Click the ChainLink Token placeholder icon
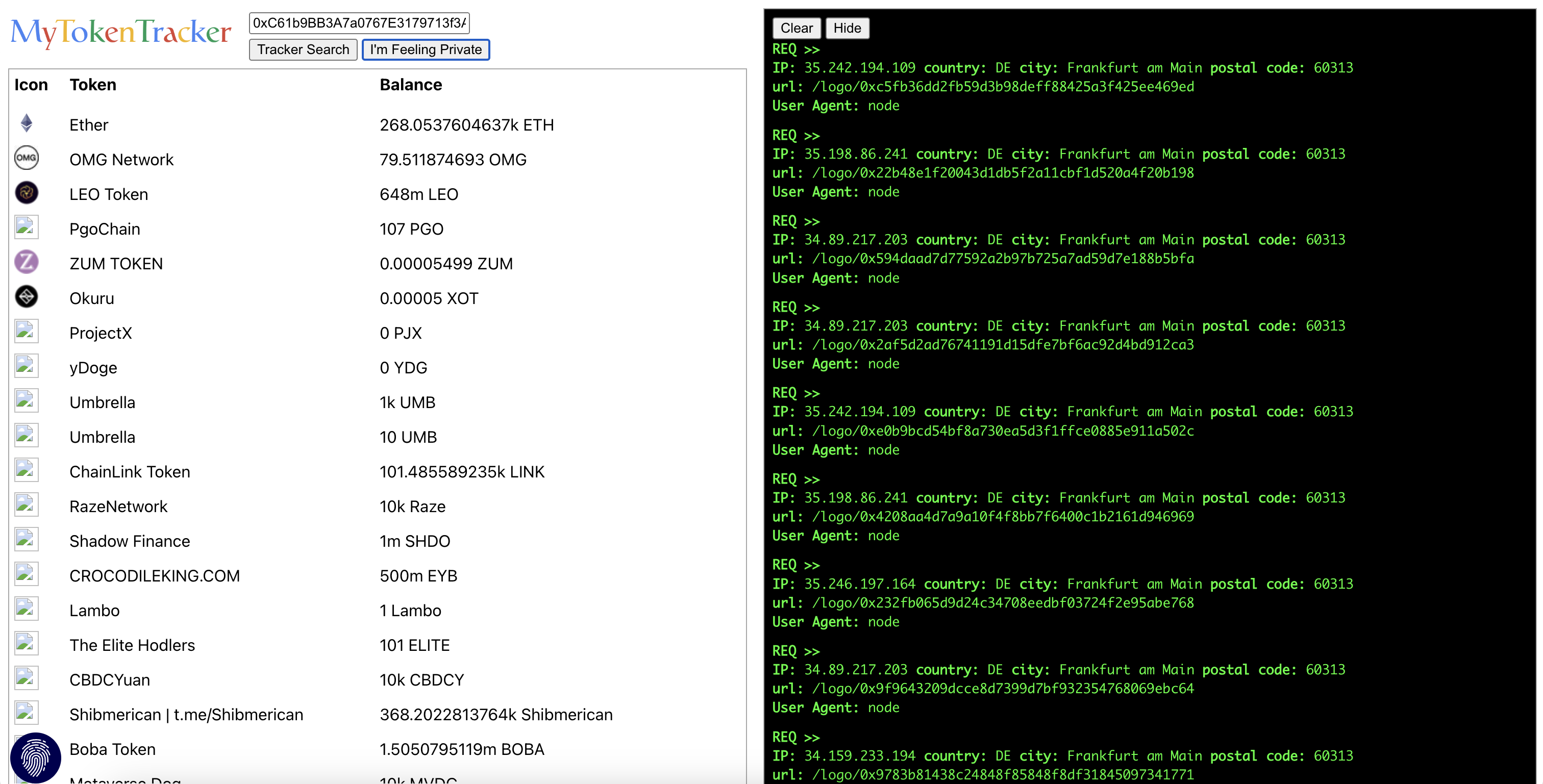This screenshot has height=784, width=1543. pos(27,470)
